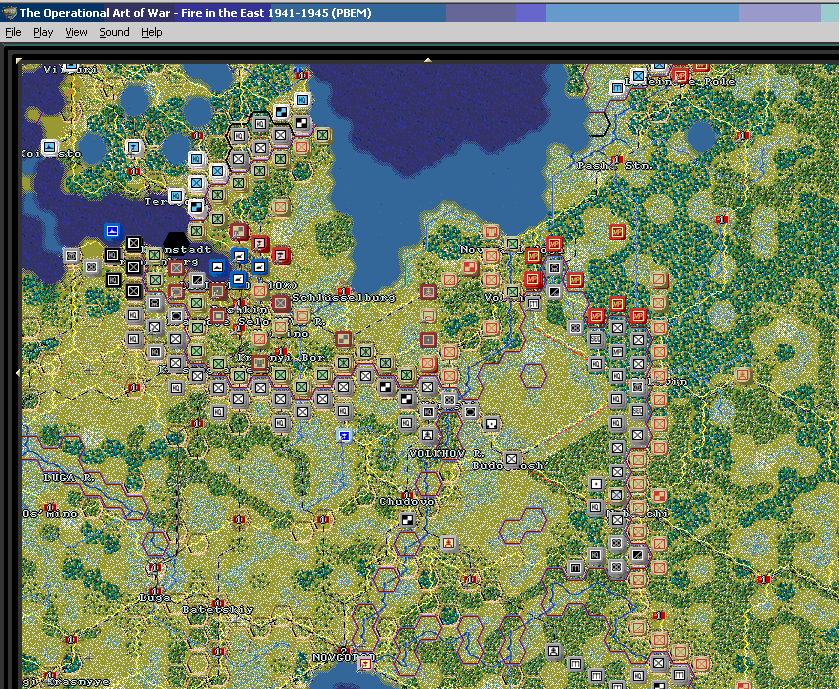The image size is (840, 689).
Task: Click the LUGA R. river label
Action: click(x=69, y=477)
